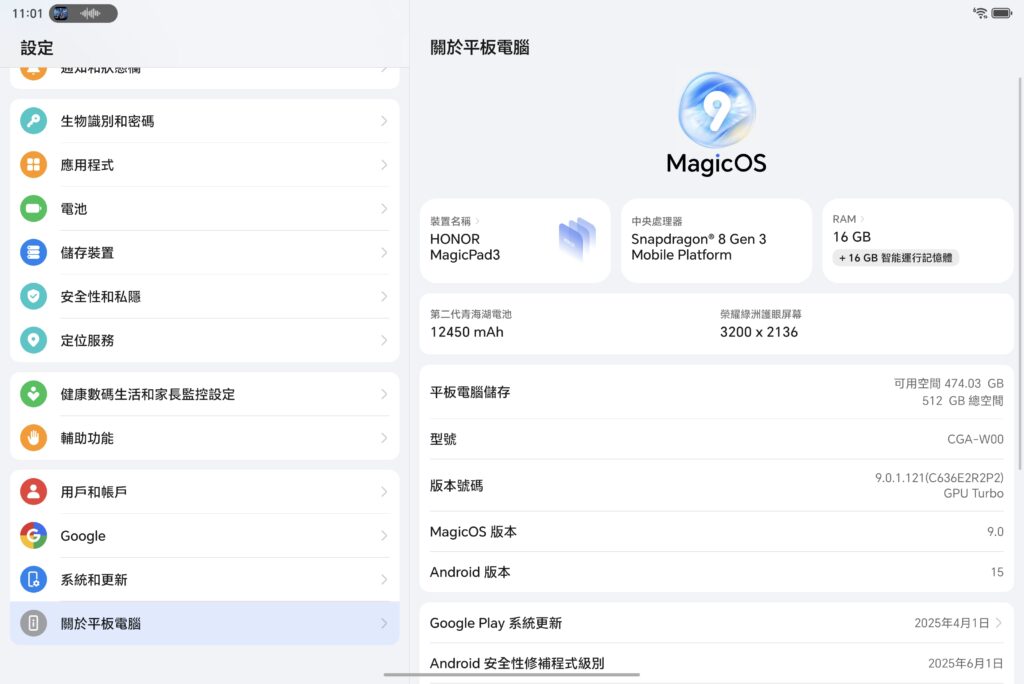
Task: Expand chevron on 健康數碼生活和家長監控設定 row
Action: 384,394
